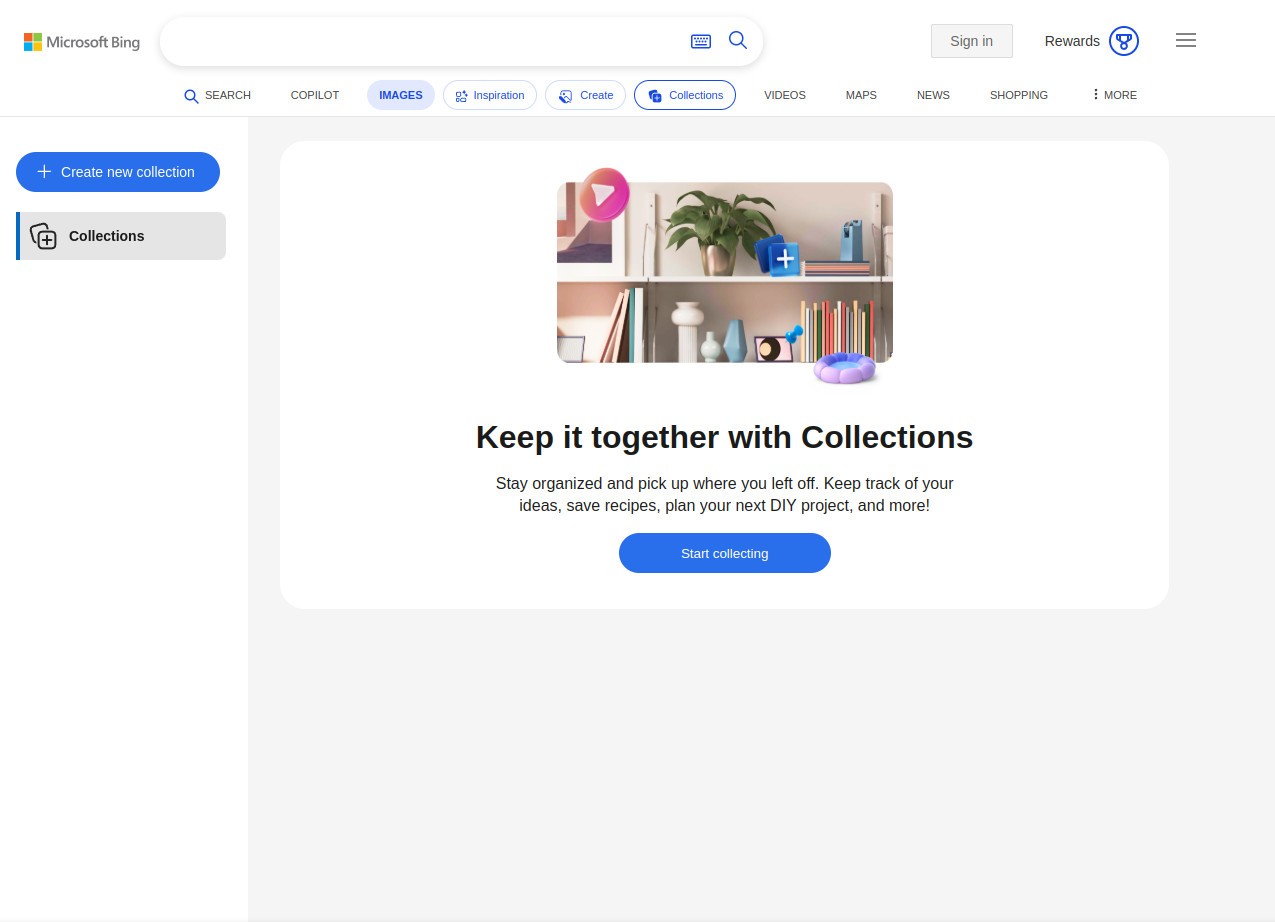Open the Rewards trophy icon
The image size is (1275, 922).
(x=1124, y=41)
